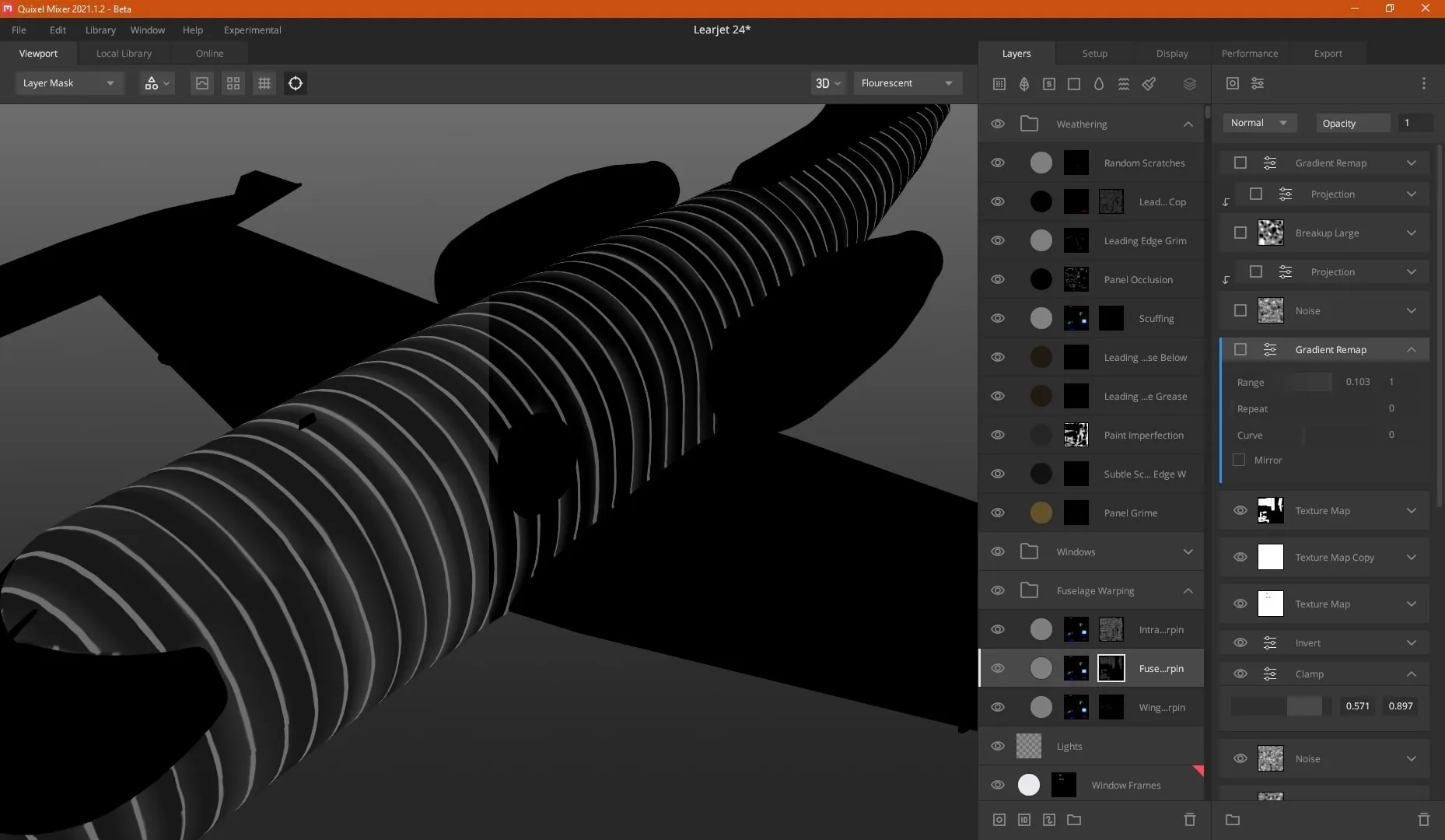Enable the Mirror checkbox in Gradient Remap

coord(1239,460)
